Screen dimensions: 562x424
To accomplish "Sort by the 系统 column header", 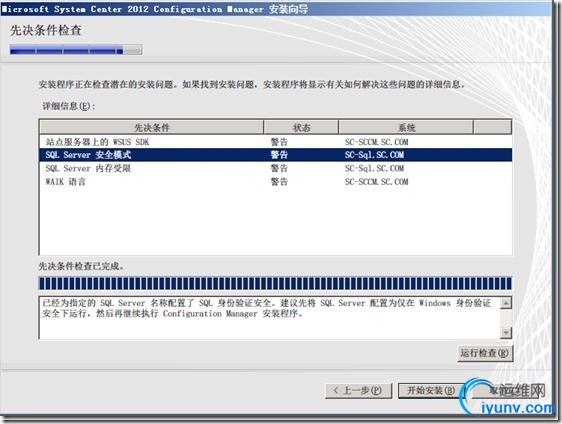I will tap(406, 127).
